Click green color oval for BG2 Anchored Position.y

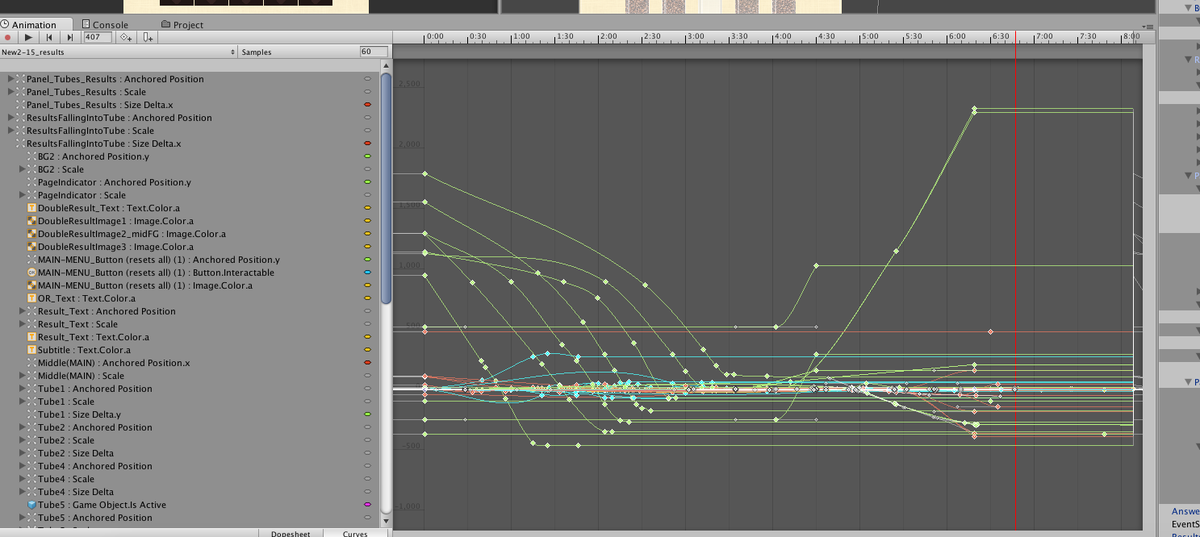[x=368, y=157]
